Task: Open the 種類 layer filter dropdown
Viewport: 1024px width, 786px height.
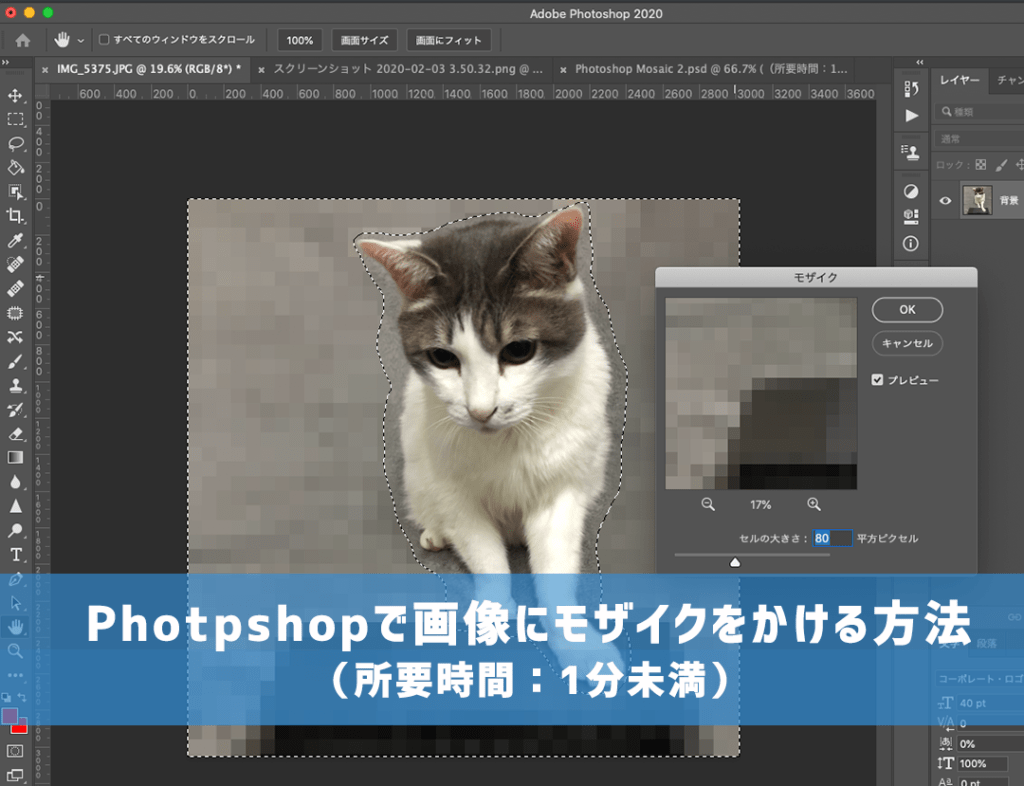Action: pyautogui.click(x=980, y=112)
